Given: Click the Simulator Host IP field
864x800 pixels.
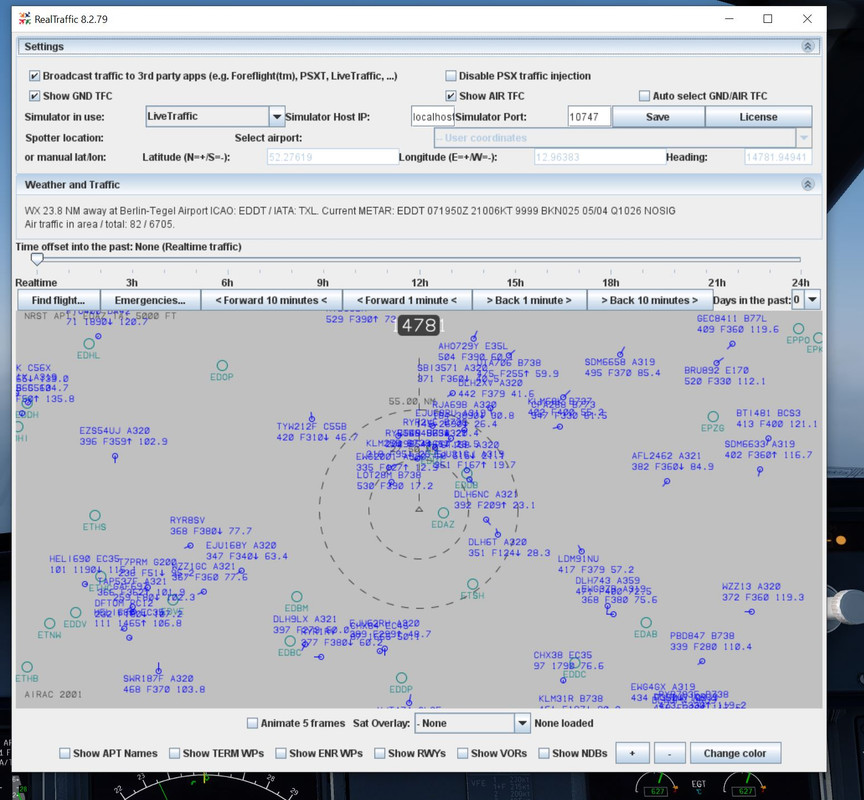Looking at the screenshot, I should (x=433, y=117).
